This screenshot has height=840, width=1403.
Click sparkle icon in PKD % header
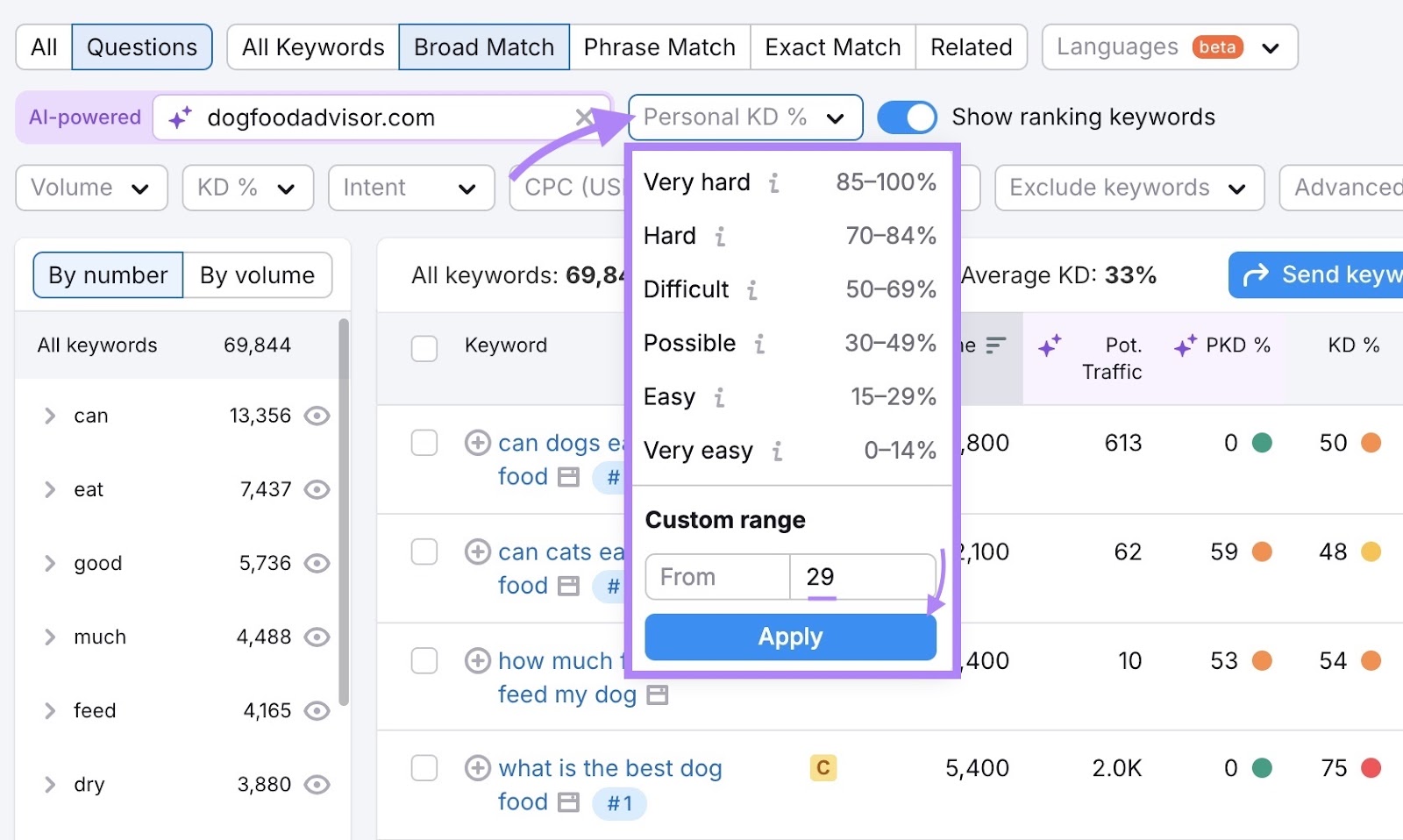point(1186,345)
